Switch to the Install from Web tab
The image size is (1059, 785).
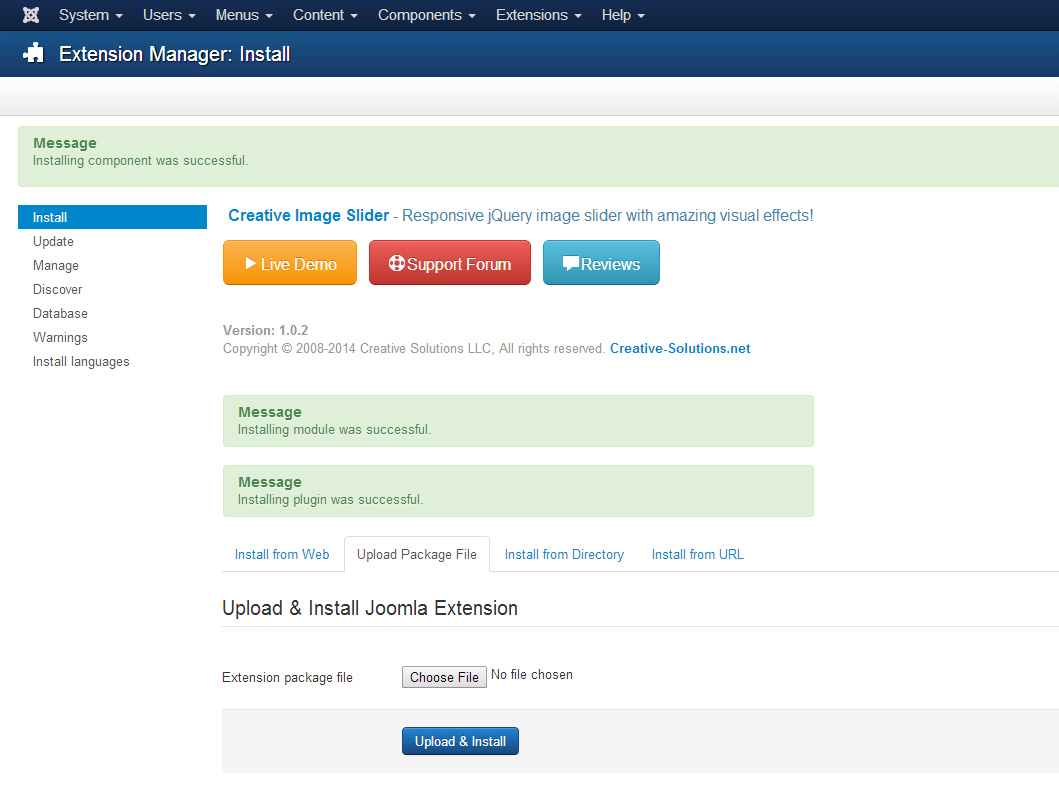[x=282, y=555]
